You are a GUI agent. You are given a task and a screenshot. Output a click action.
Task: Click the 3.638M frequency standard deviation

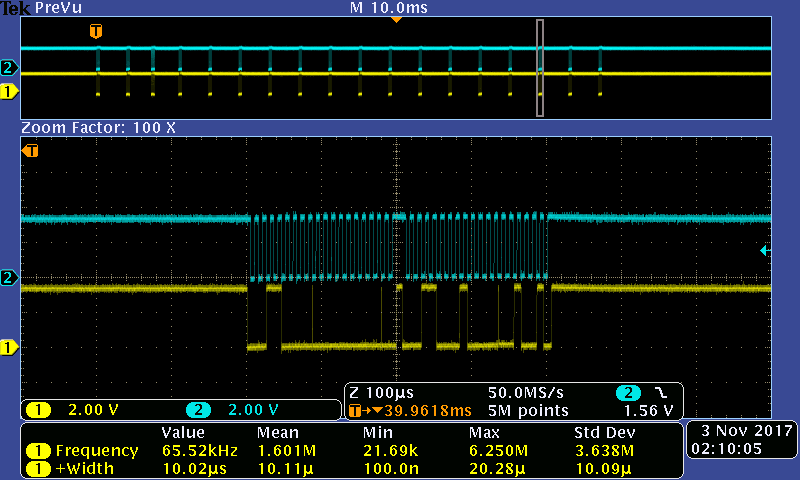tap(605, 451)
